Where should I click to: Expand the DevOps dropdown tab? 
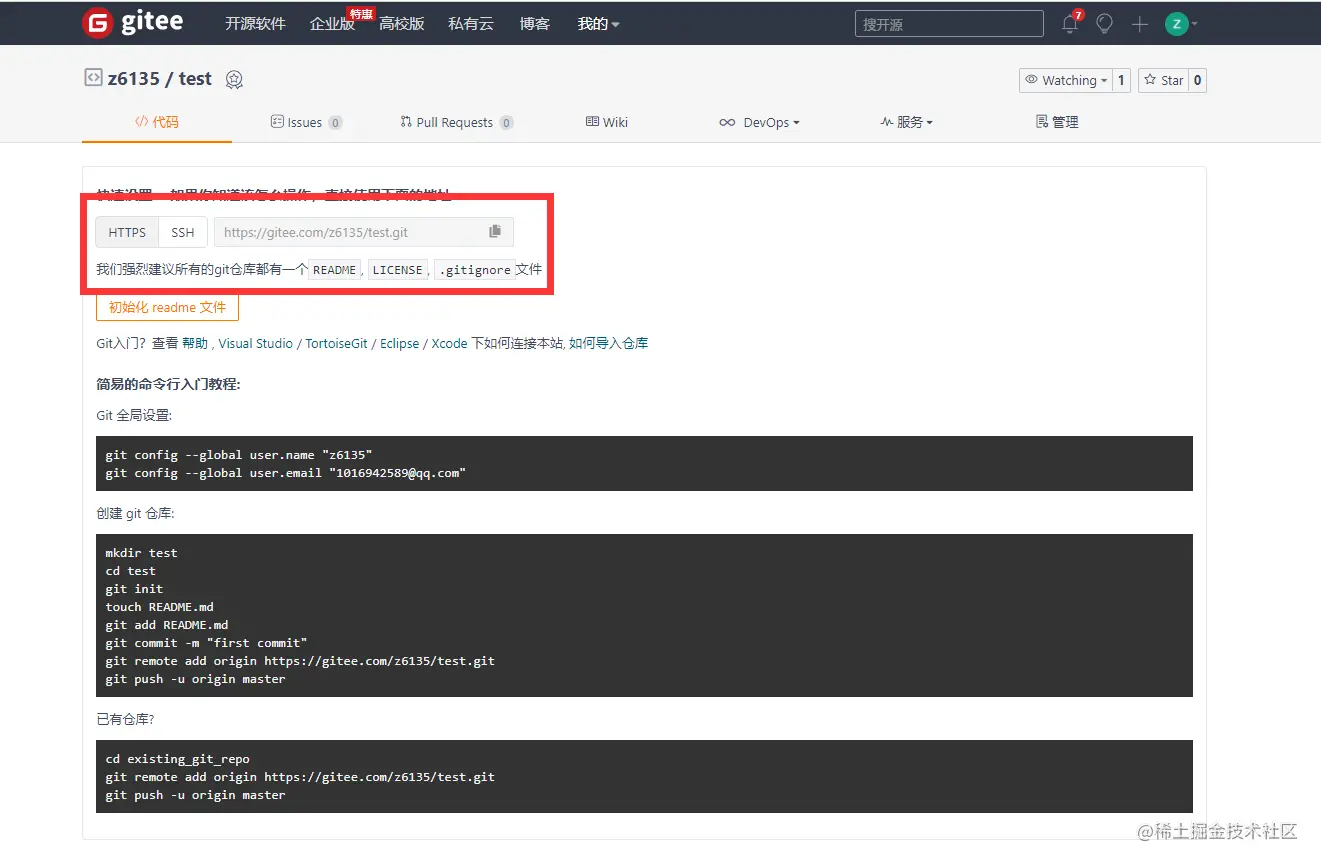tap(759, 122)
